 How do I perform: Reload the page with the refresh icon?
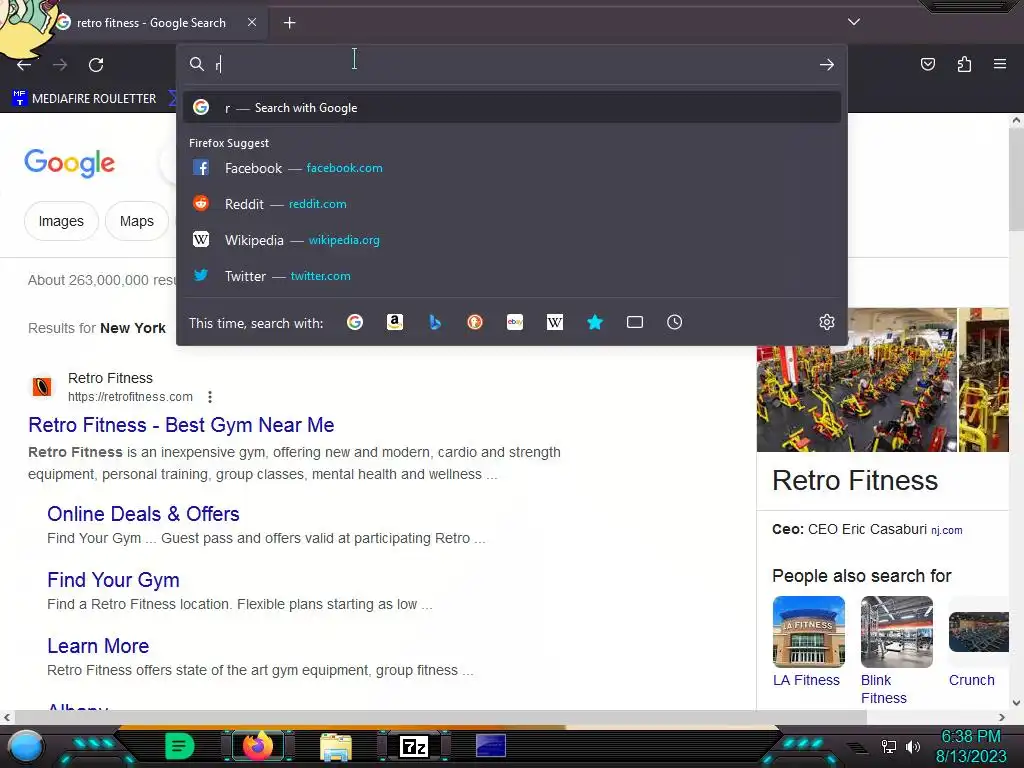coord(96,65)
